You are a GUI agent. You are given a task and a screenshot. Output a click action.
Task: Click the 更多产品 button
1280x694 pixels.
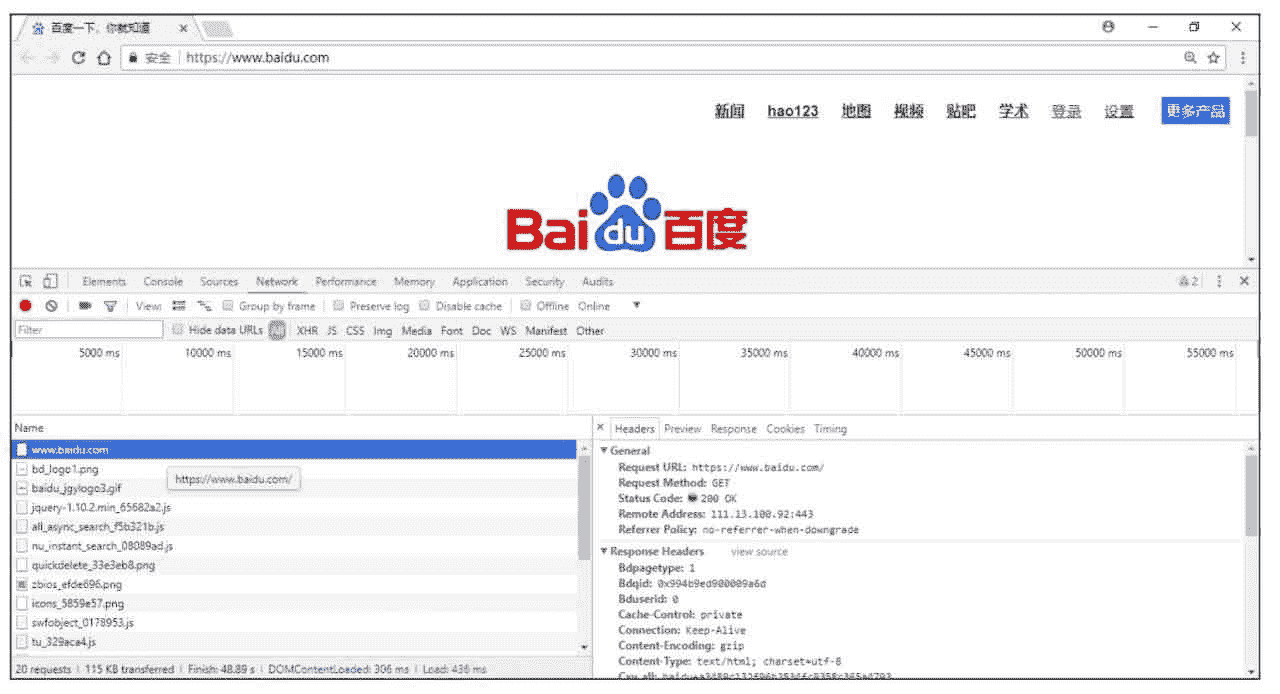[x=1195, y=111]
